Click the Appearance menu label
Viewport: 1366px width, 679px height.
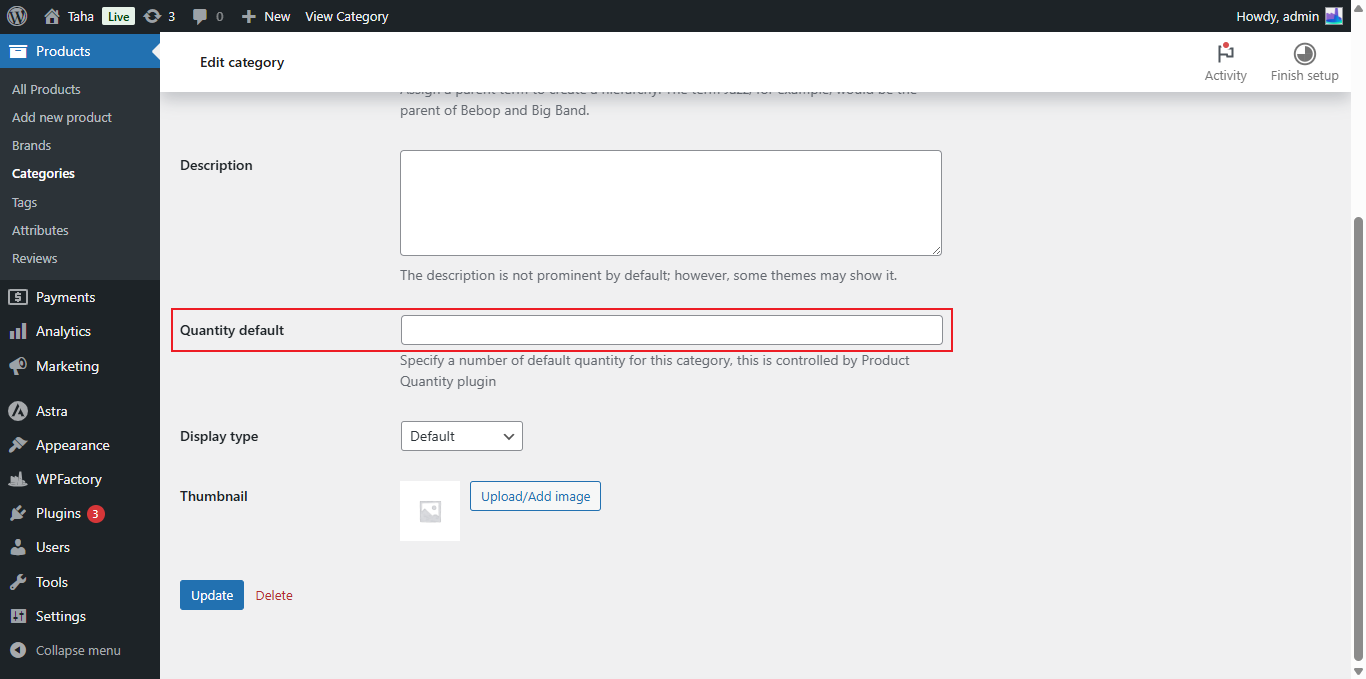(x=73, y=445)
